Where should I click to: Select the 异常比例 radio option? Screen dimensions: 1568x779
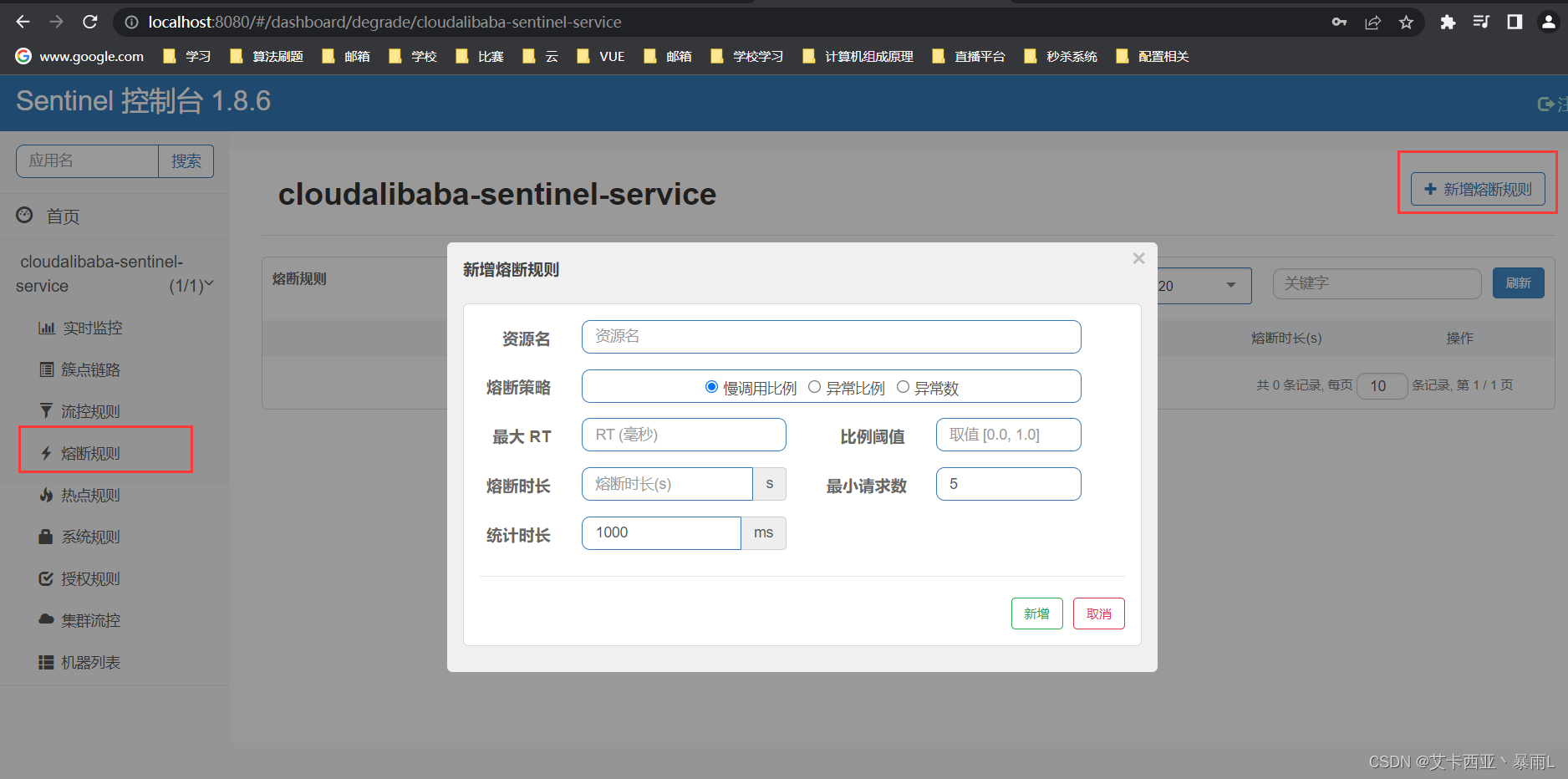click(814, 387)
